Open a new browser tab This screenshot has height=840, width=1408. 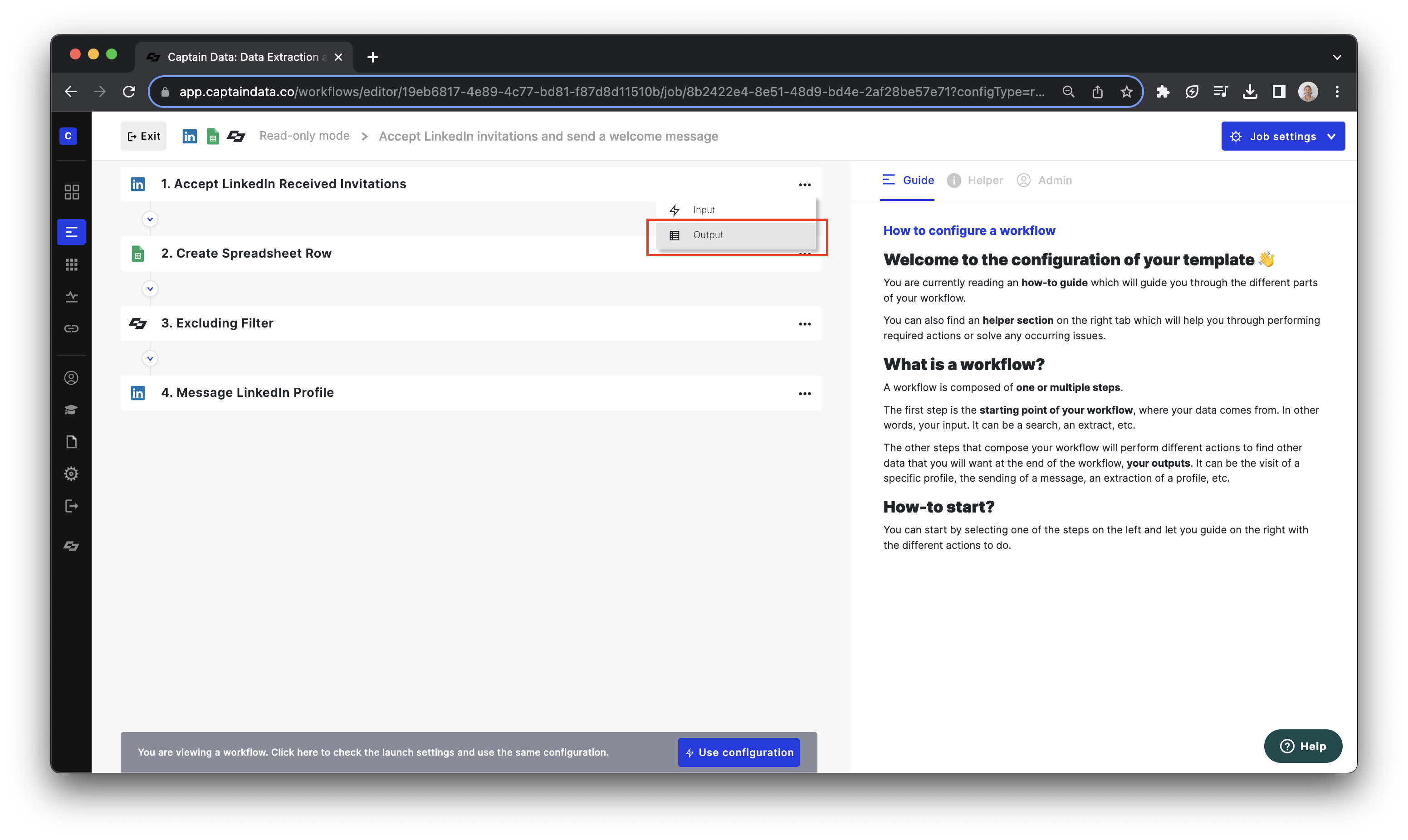(372, 57)
